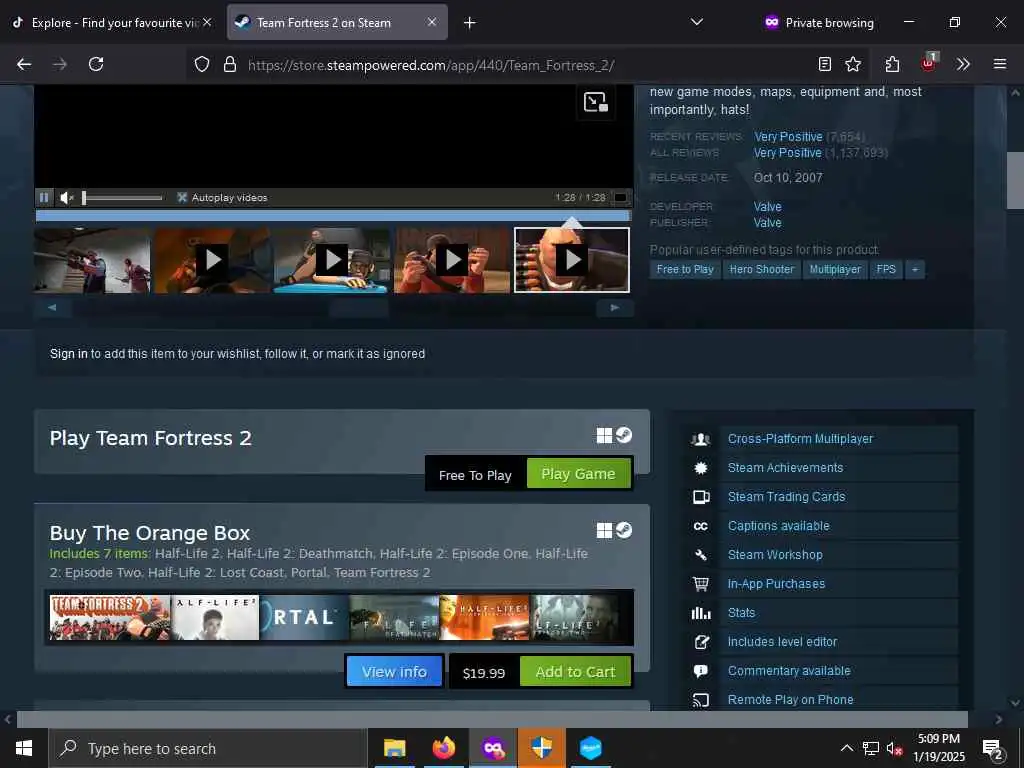The height and width of the screenshot is (768, 1024).
Task: Toggle Autoplay videos checkbox
Action: [x=182, y=197]
